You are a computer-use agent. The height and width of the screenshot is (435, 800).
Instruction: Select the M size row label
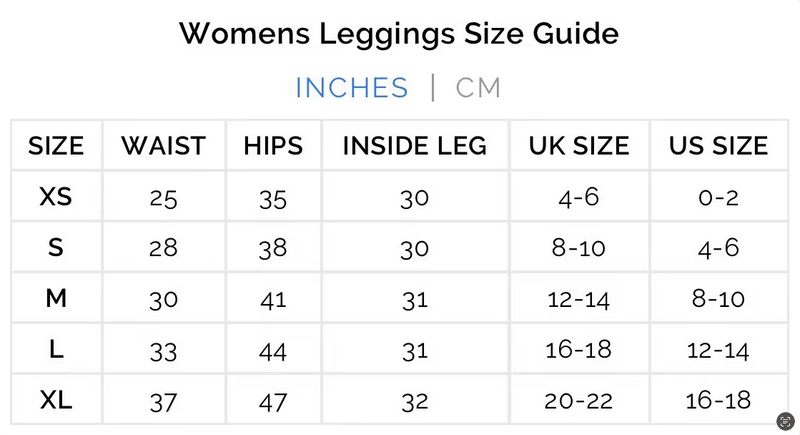tap(56, 299)
